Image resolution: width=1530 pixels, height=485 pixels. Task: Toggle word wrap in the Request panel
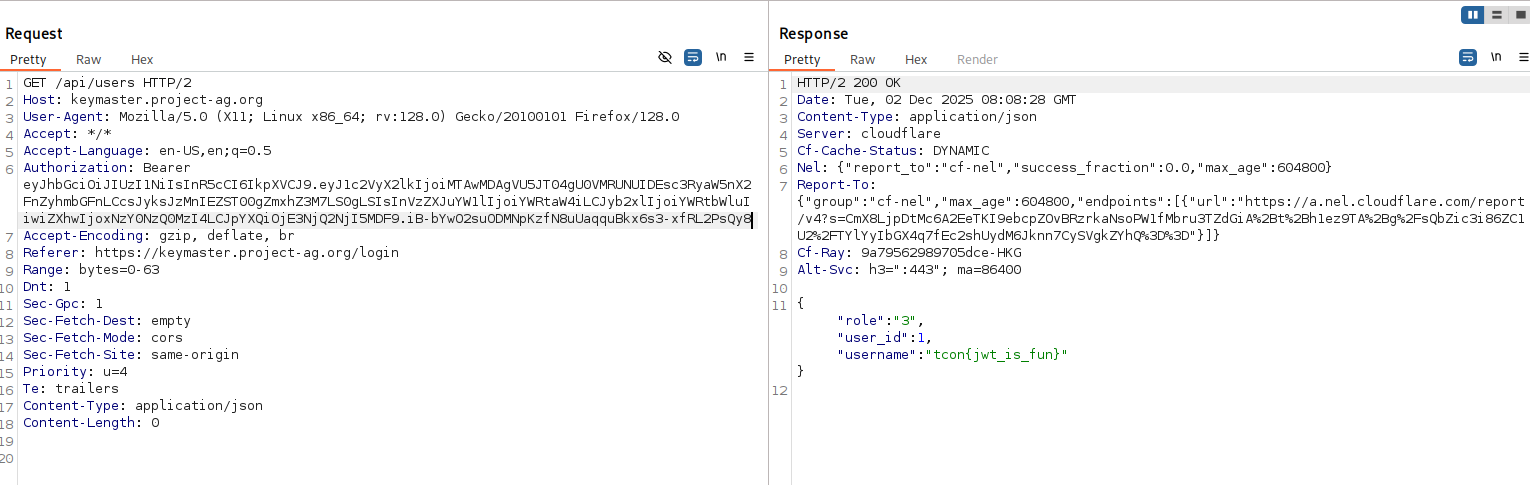pos(693,58)
